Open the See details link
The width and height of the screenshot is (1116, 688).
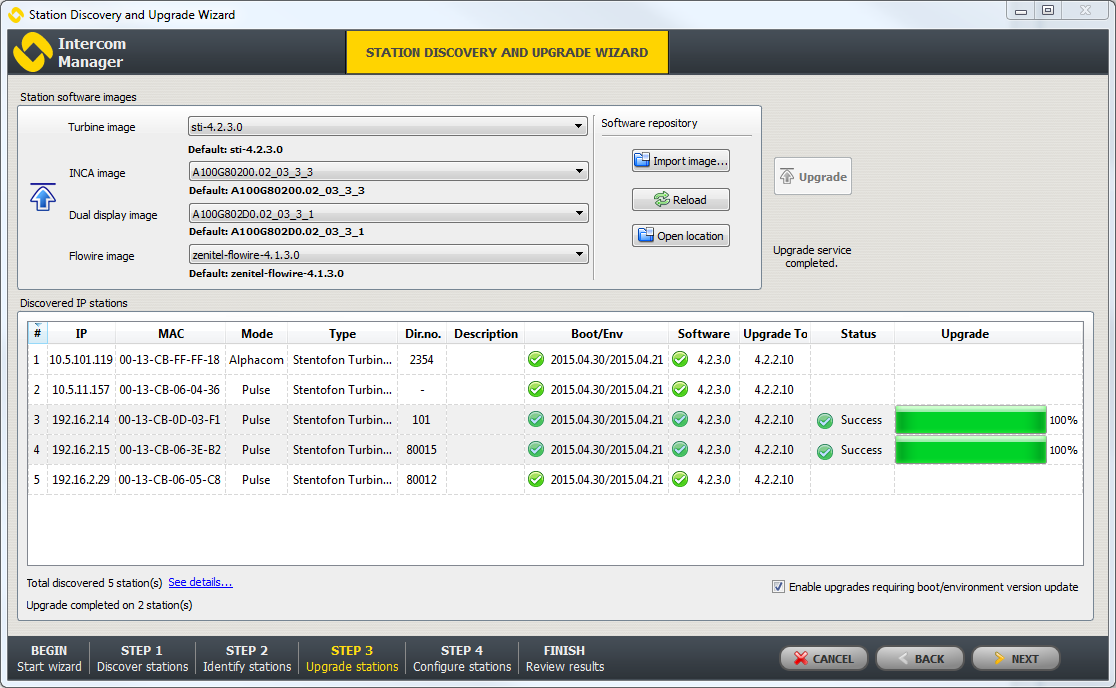tap(200, 582)
